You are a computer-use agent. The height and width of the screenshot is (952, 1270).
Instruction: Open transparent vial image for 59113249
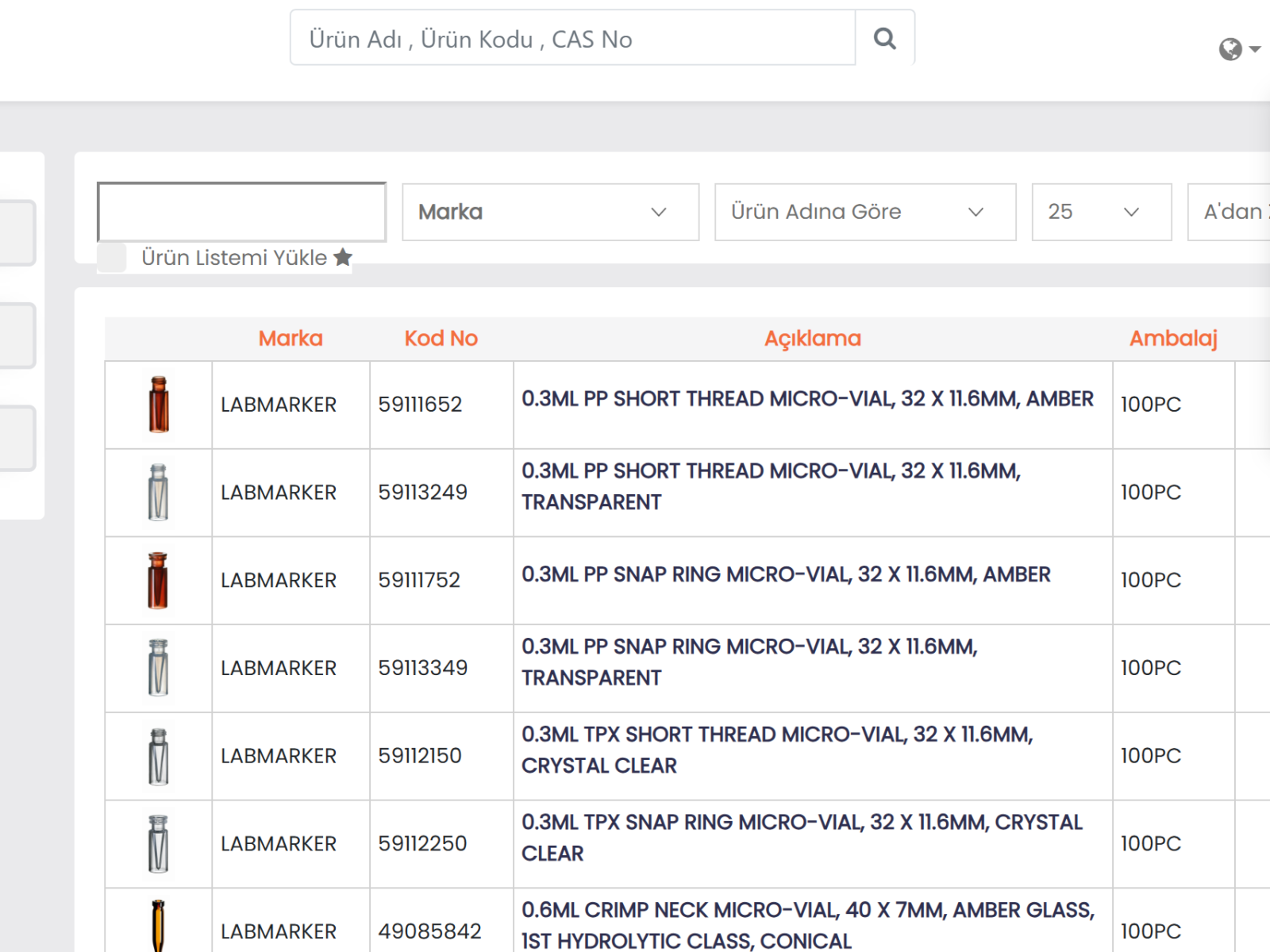click(159, 493)
